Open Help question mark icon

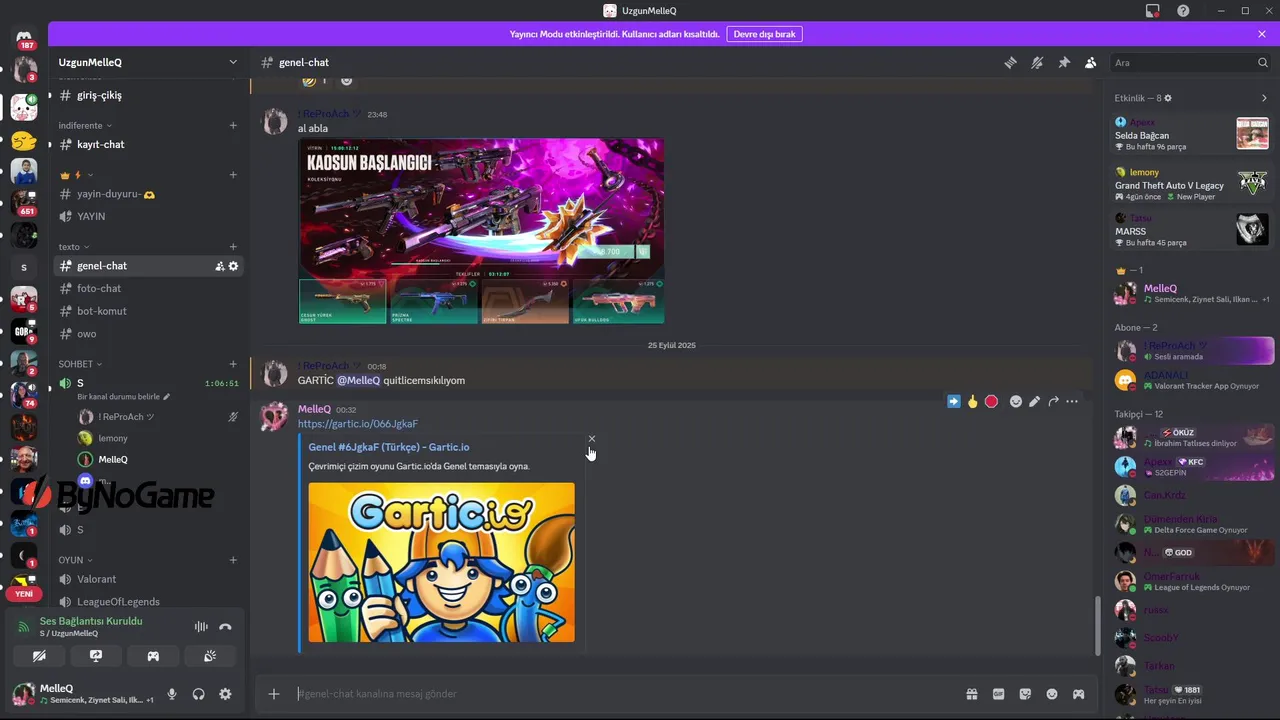[1184, 11]
